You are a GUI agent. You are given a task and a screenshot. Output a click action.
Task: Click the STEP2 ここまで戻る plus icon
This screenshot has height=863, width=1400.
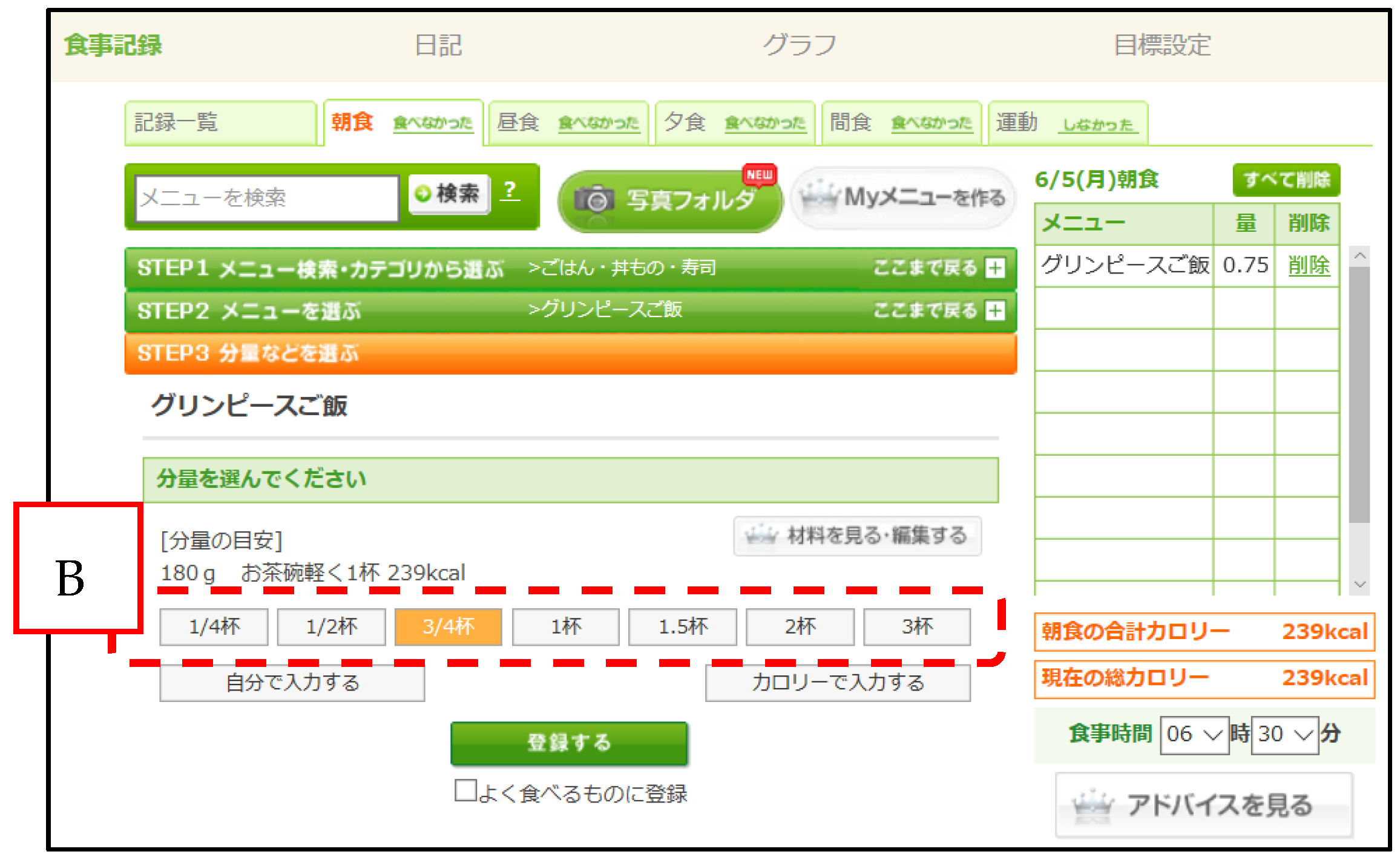(x=995, y=311)
